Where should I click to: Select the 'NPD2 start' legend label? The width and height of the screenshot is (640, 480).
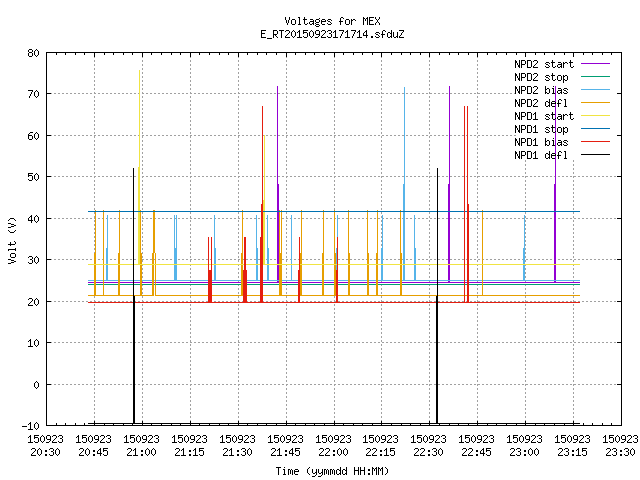(x=544, y=64)
